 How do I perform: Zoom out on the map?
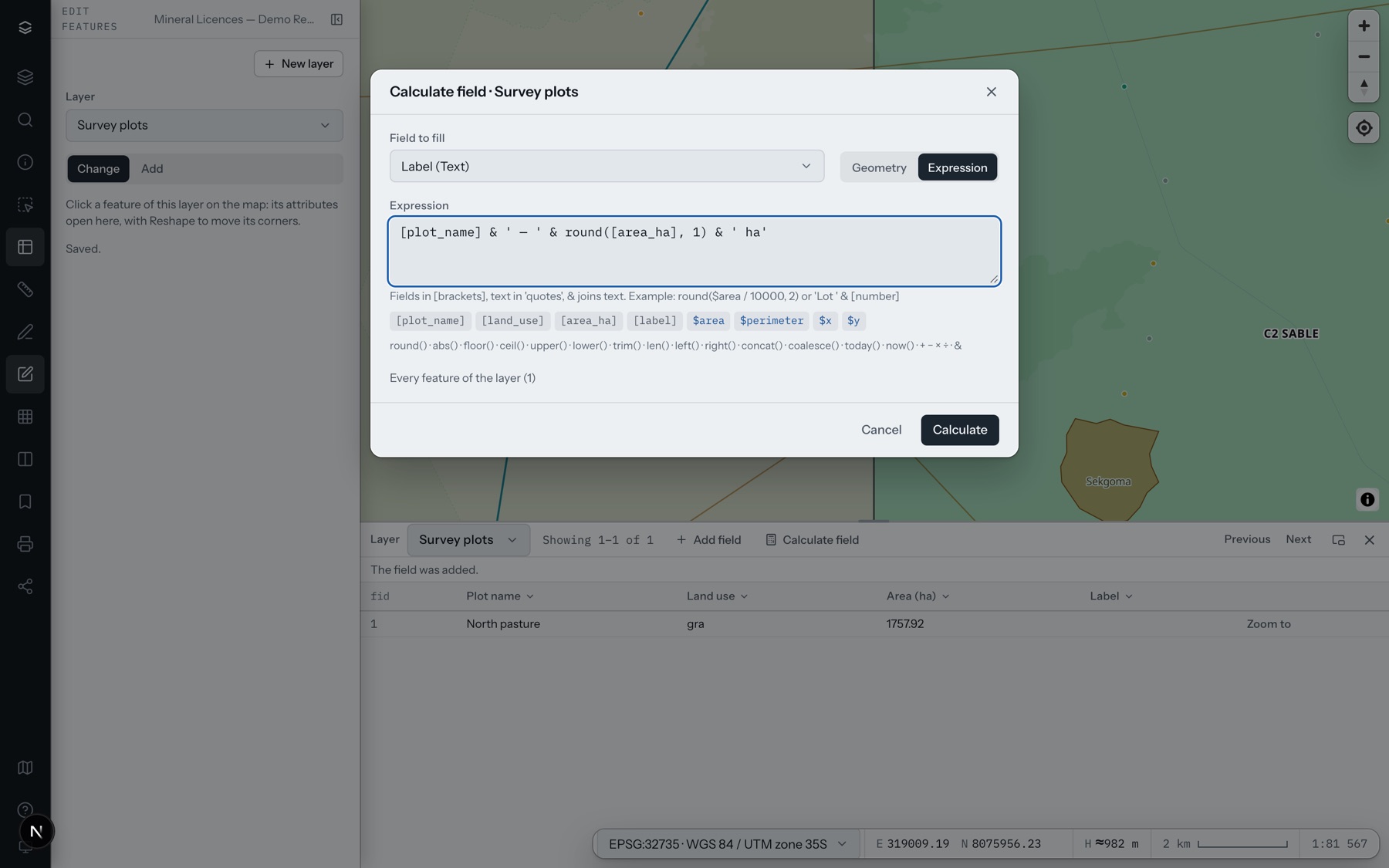[1364, 56]
